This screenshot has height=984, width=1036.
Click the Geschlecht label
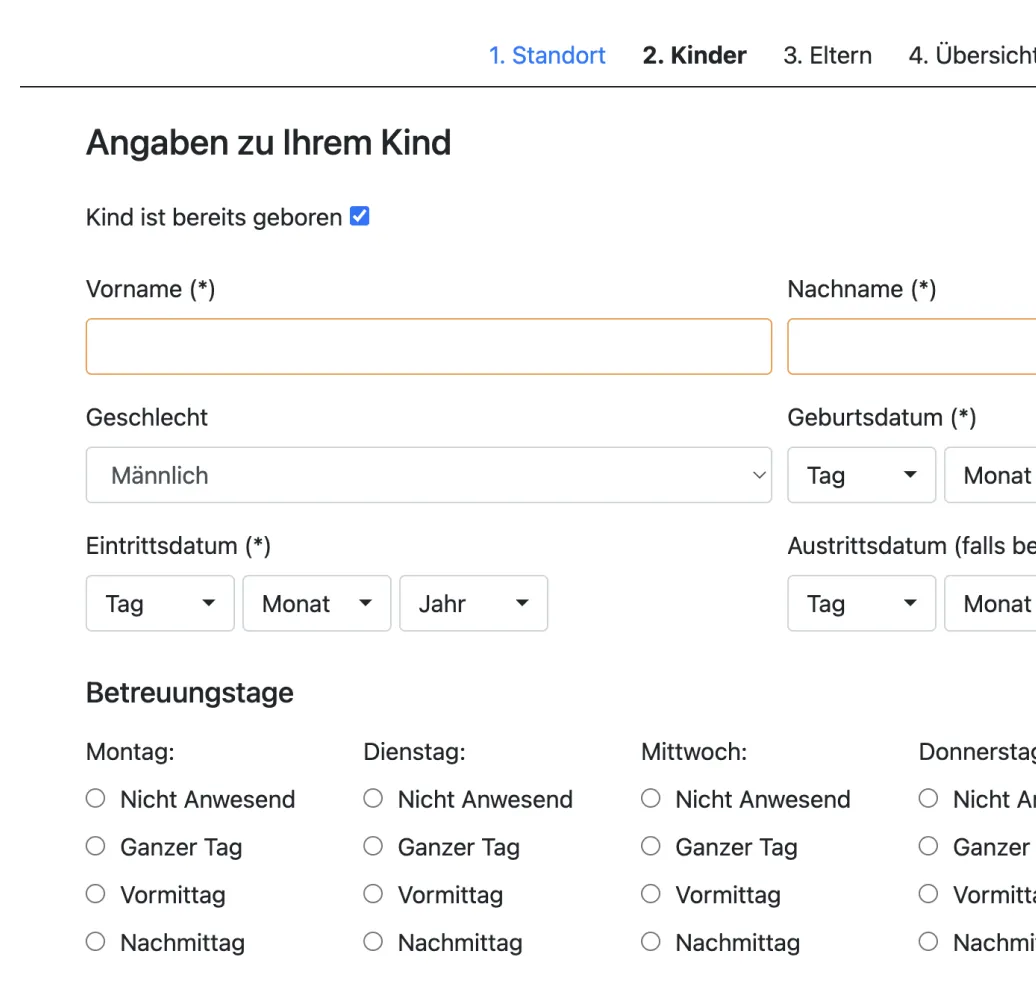pos(147,418)
